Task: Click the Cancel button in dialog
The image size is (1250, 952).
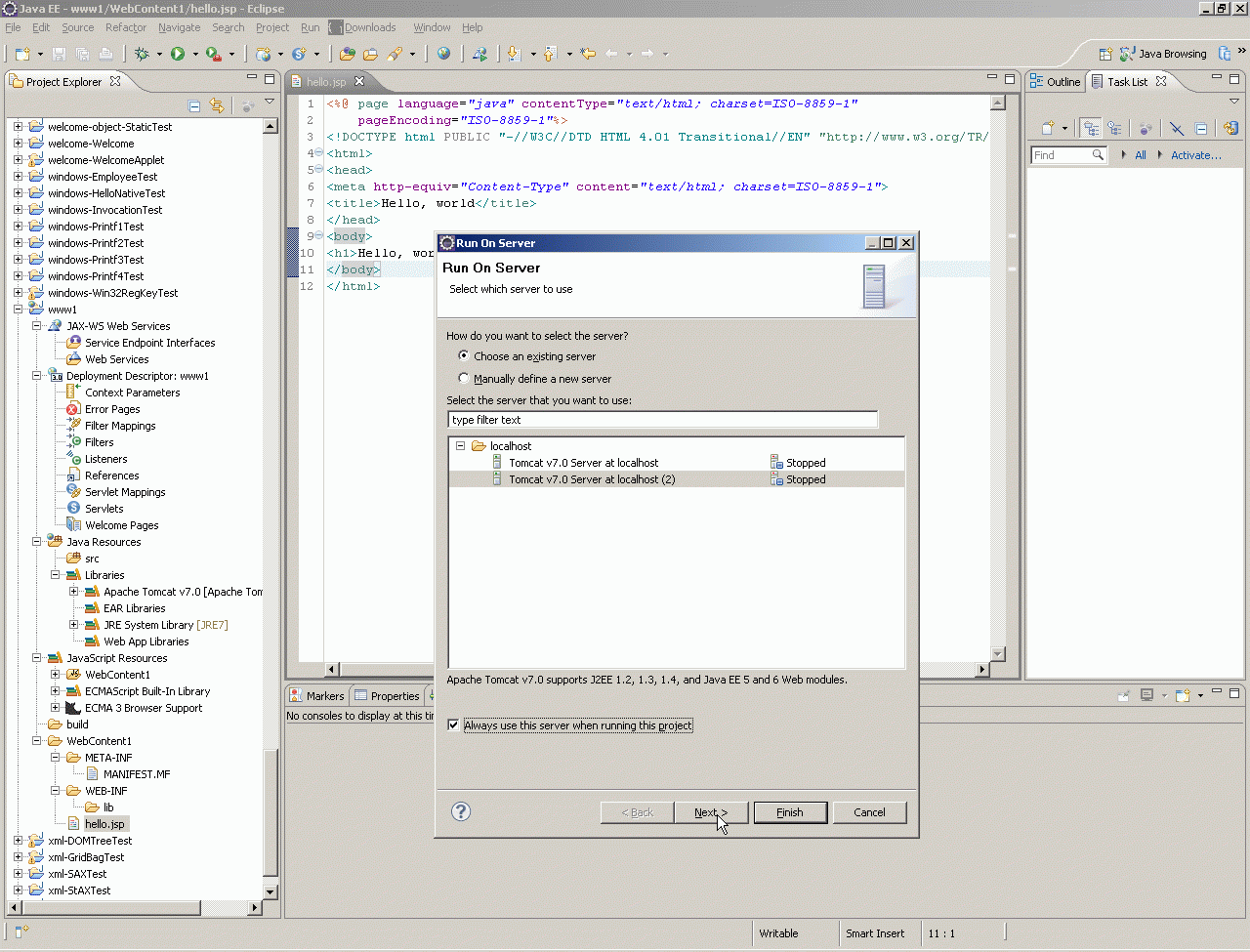Action: pos(869,812)
